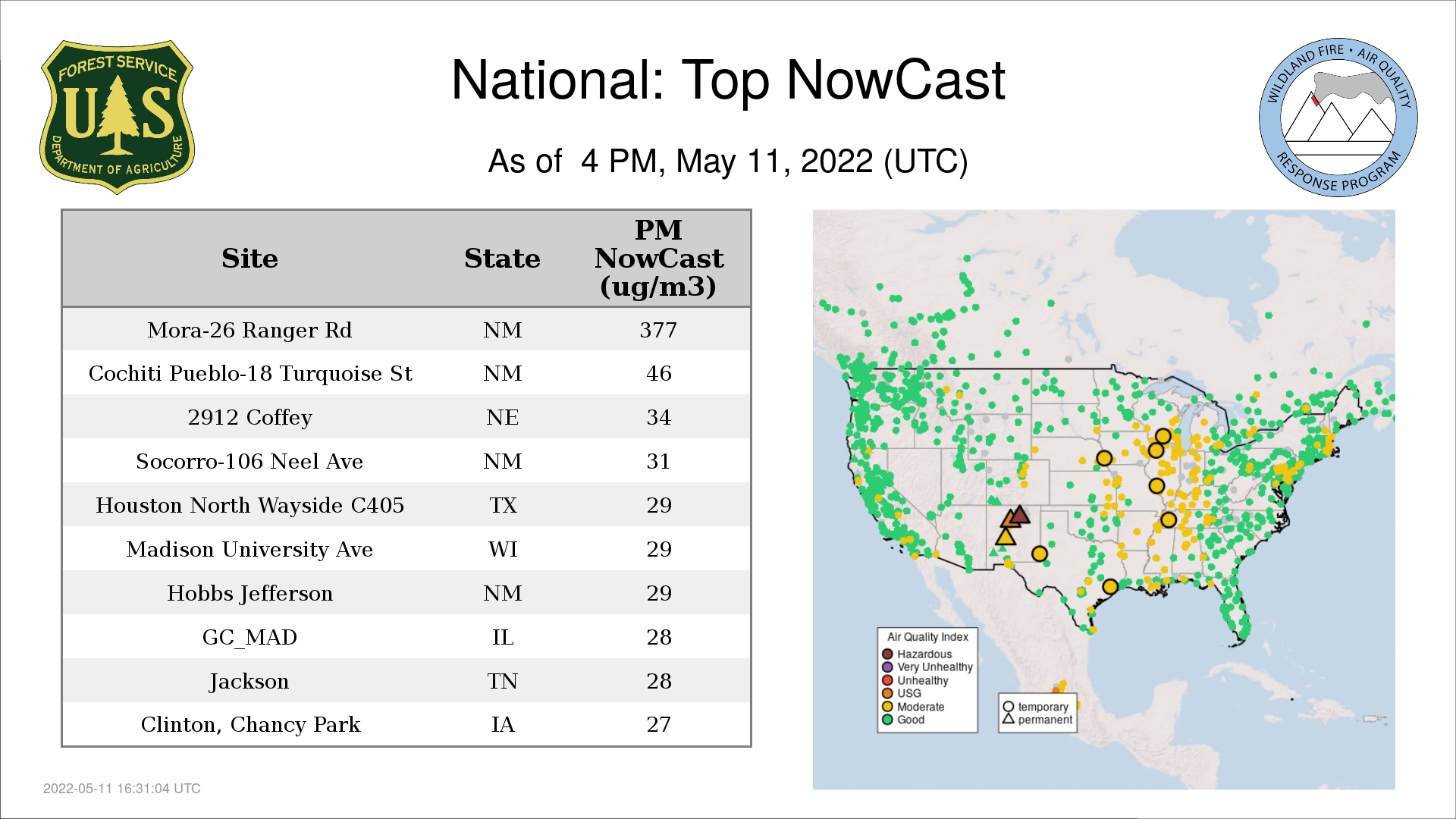Click the yellow circle marker in Nebraska
The width and height of the screenshot is (1456, 819).
(1104, 458)
